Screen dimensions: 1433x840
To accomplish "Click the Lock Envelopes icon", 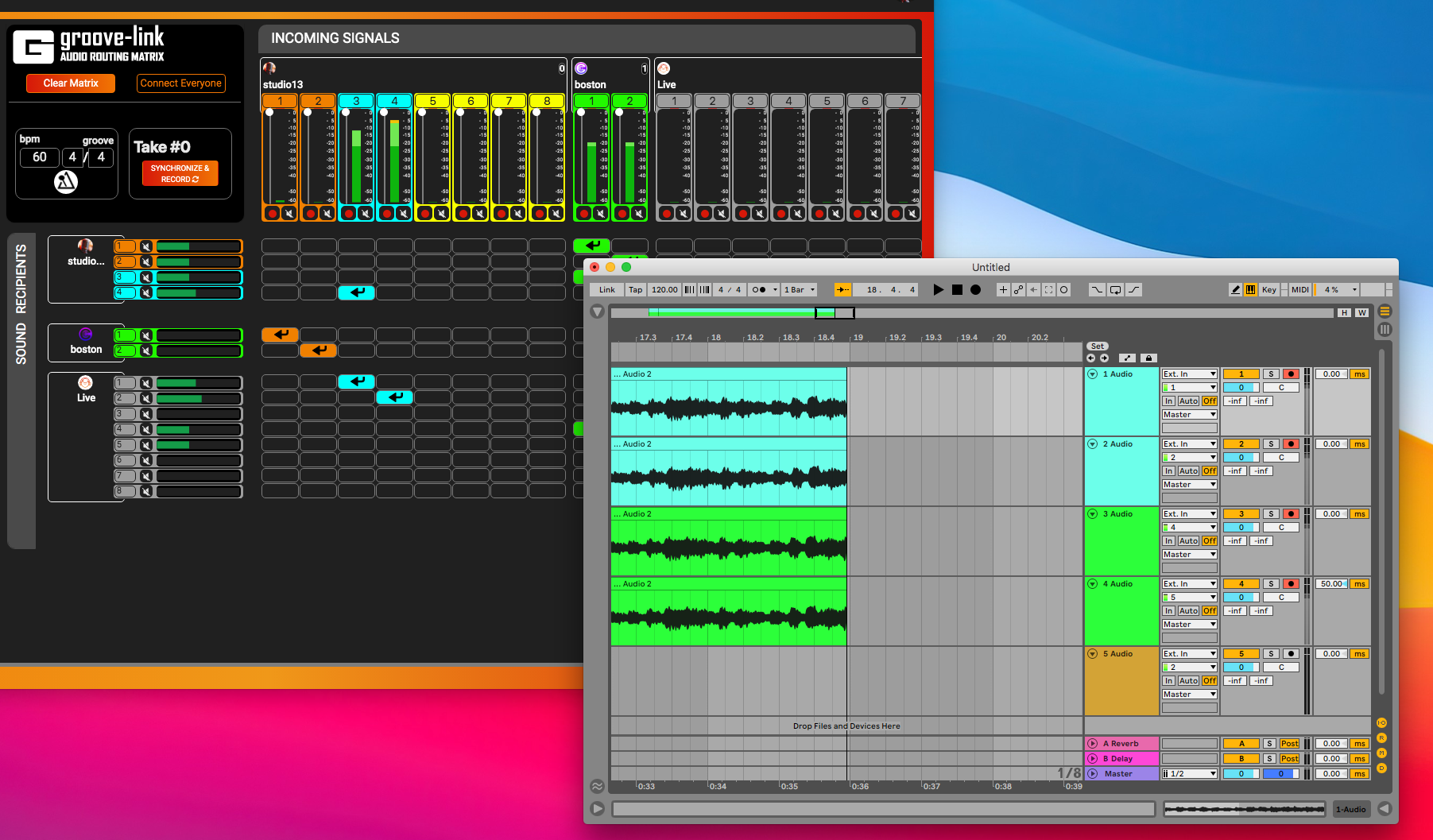I will point(1148,358).
